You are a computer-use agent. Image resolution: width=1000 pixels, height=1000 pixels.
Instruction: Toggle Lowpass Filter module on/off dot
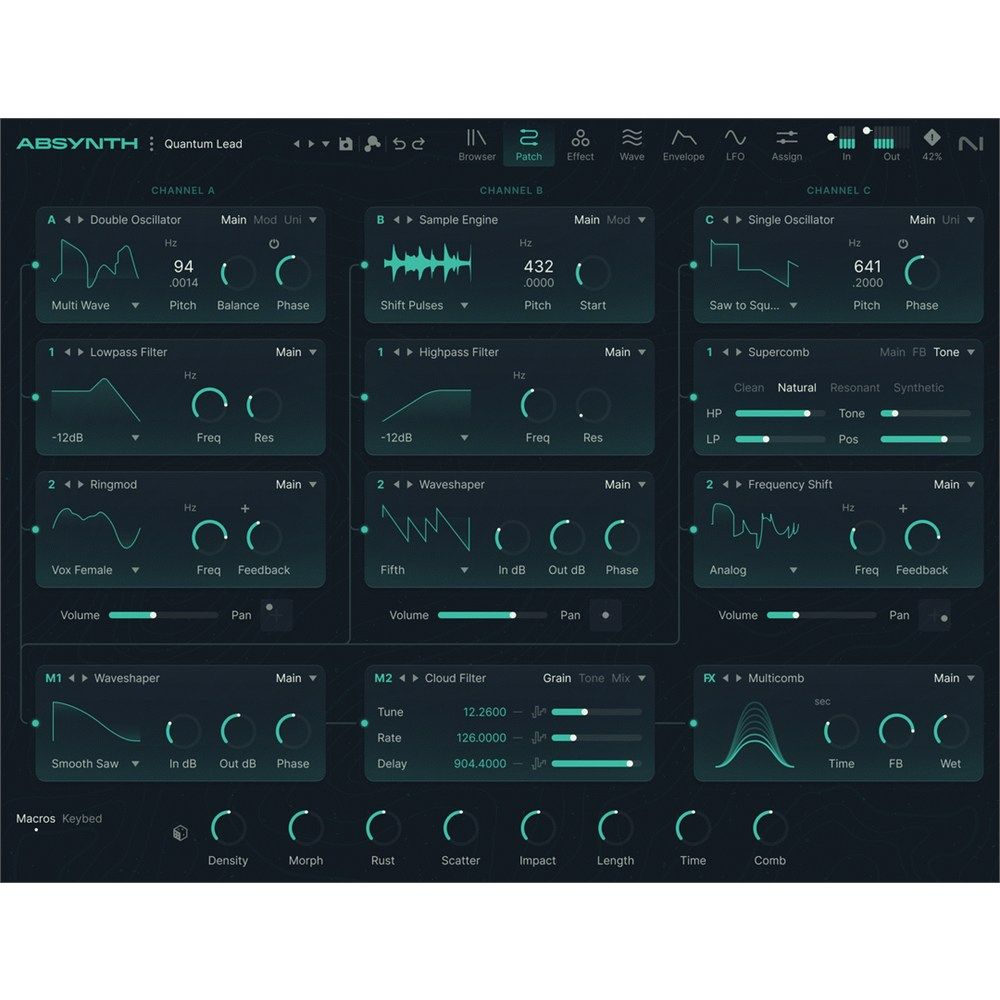pos(36,397)
